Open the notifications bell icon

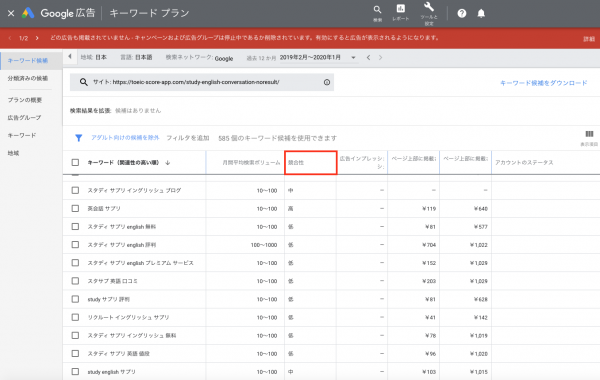481,13
